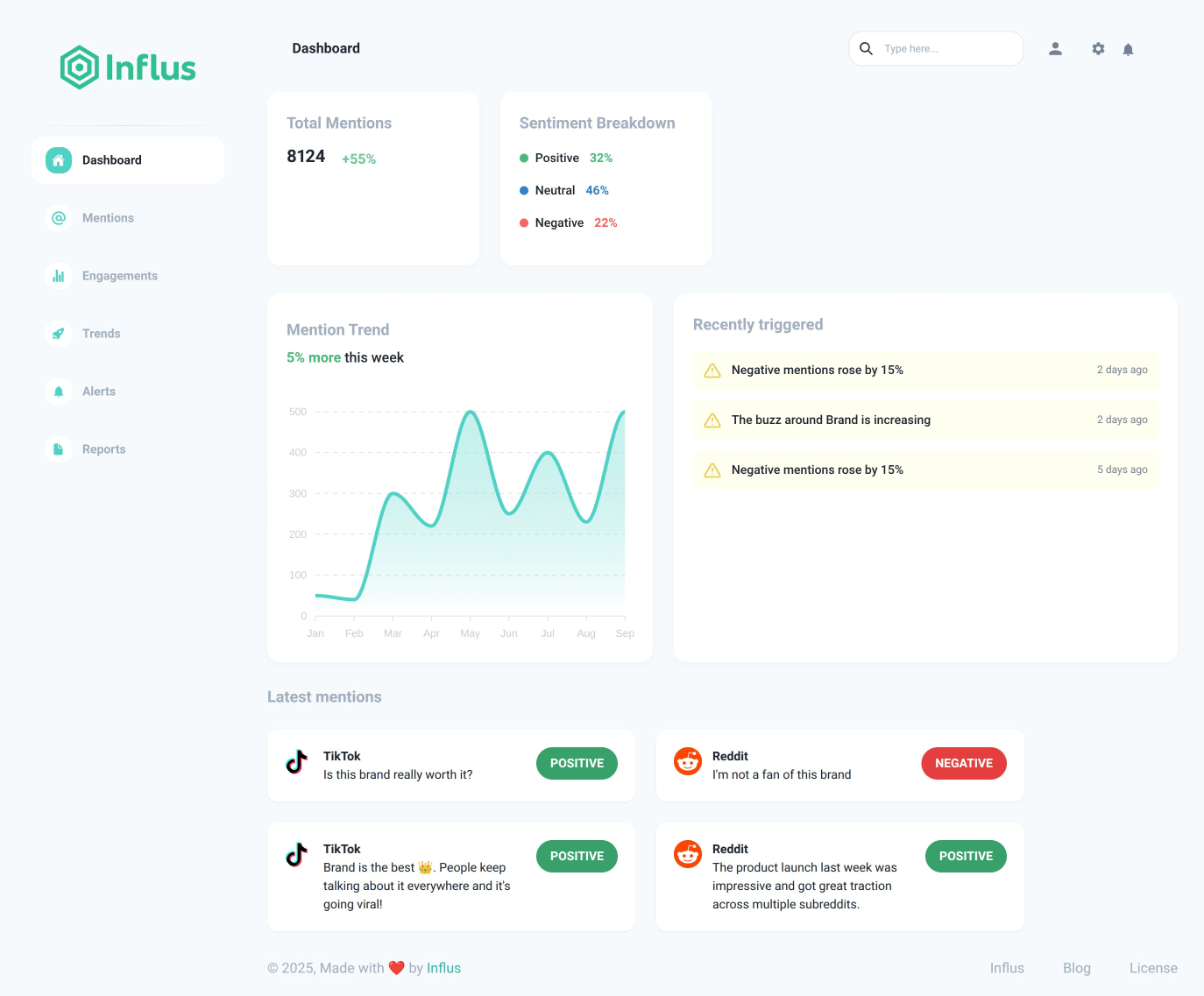Open the License footer link

(x=1153, y=968)
